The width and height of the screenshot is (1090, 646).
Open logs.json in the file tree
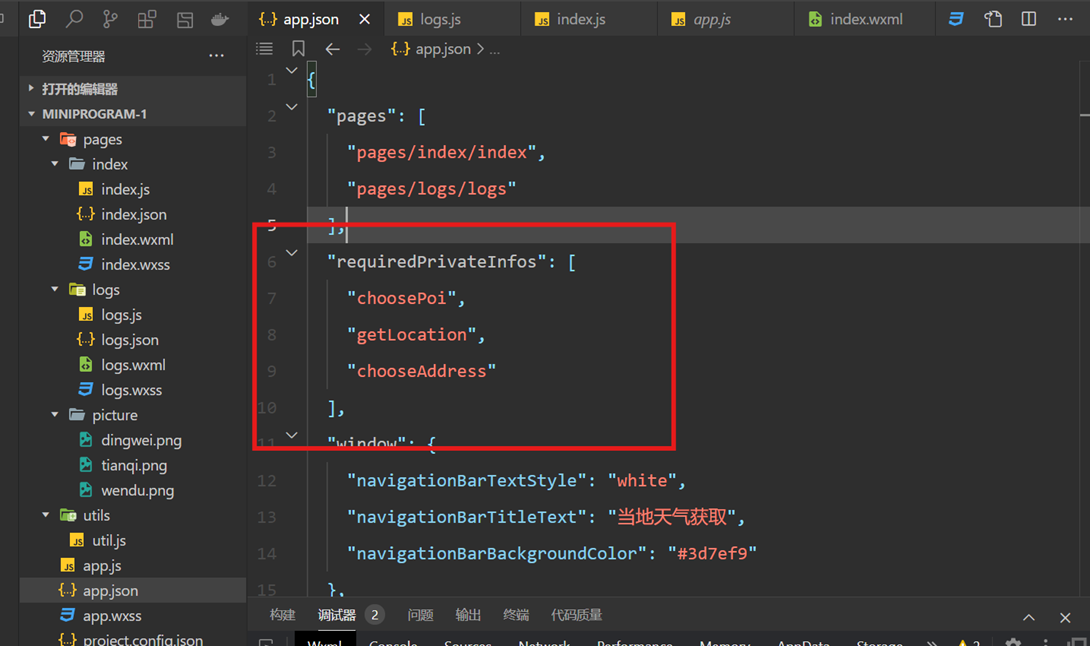coord(129,339)
